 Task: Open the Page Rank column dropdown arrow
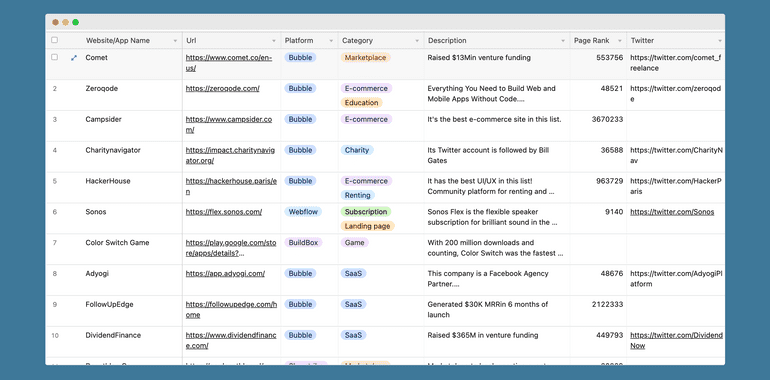[620, 41]
